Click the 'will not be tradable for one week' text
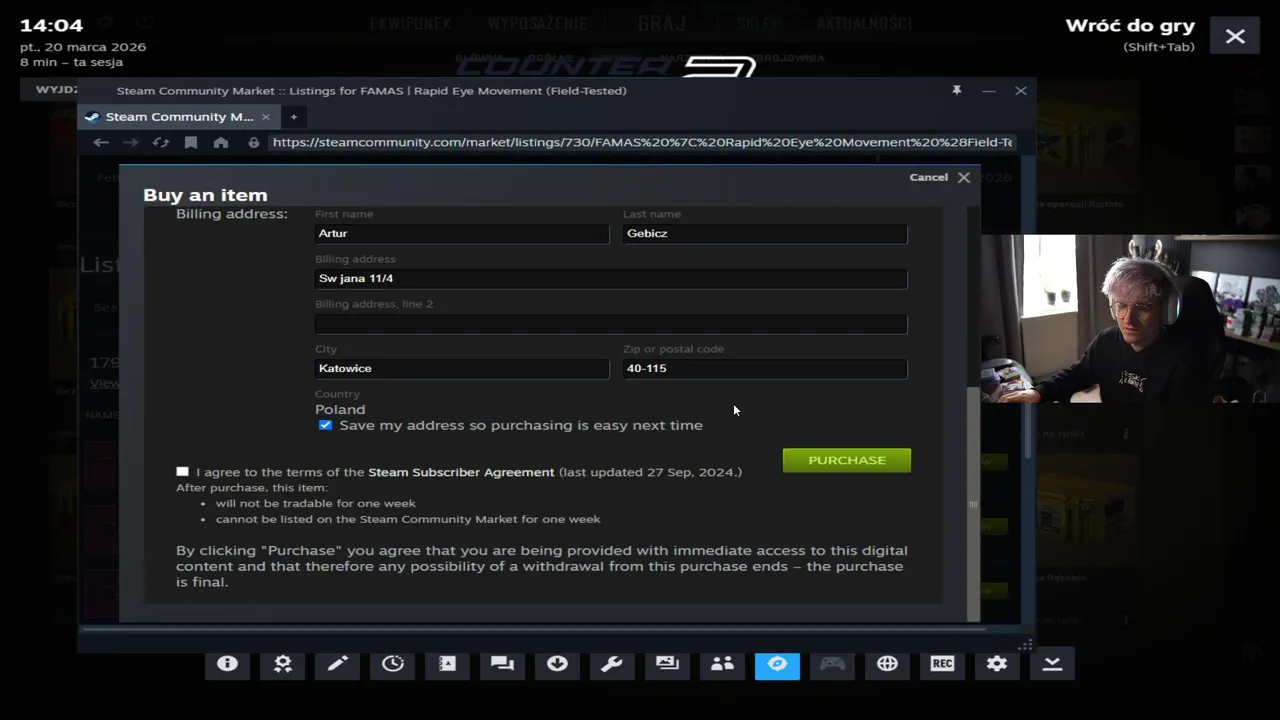 pos(315,503)
